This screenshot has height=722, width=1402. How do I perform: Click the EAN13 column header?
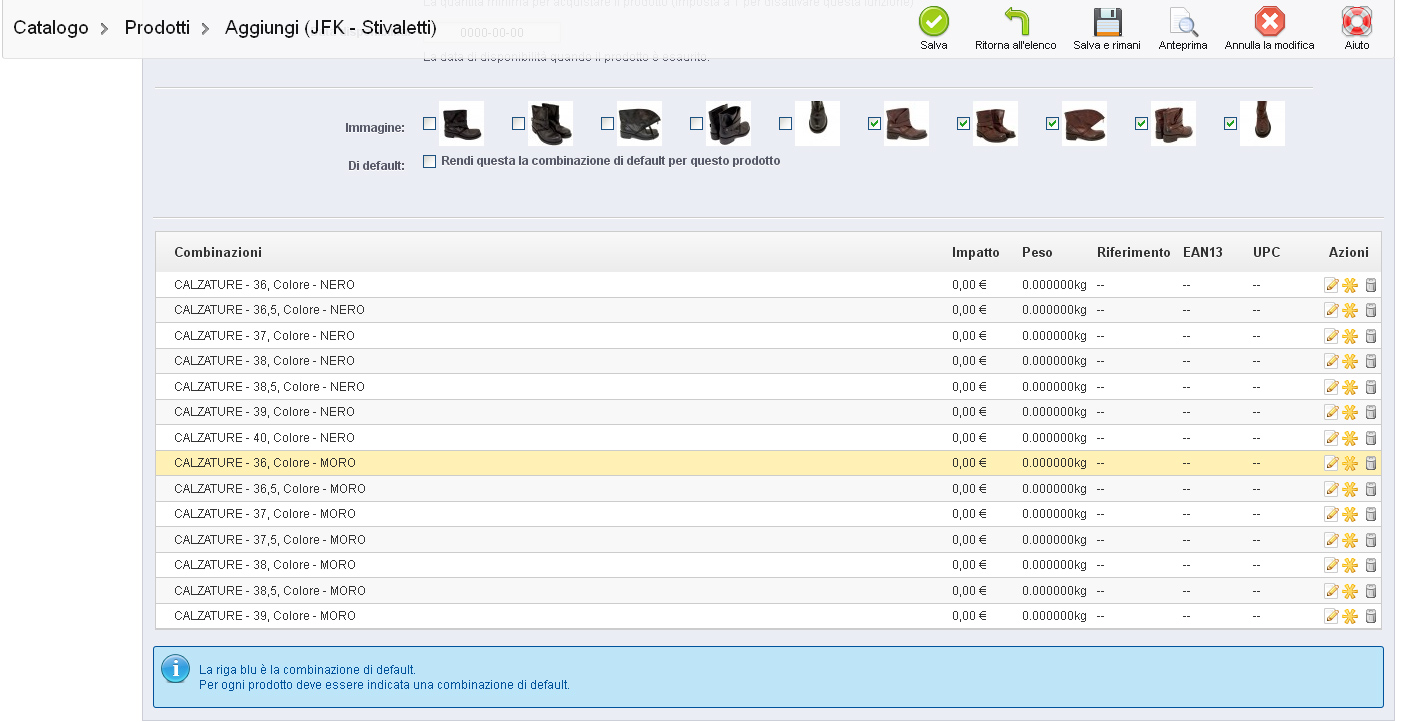coord(1202,252)
